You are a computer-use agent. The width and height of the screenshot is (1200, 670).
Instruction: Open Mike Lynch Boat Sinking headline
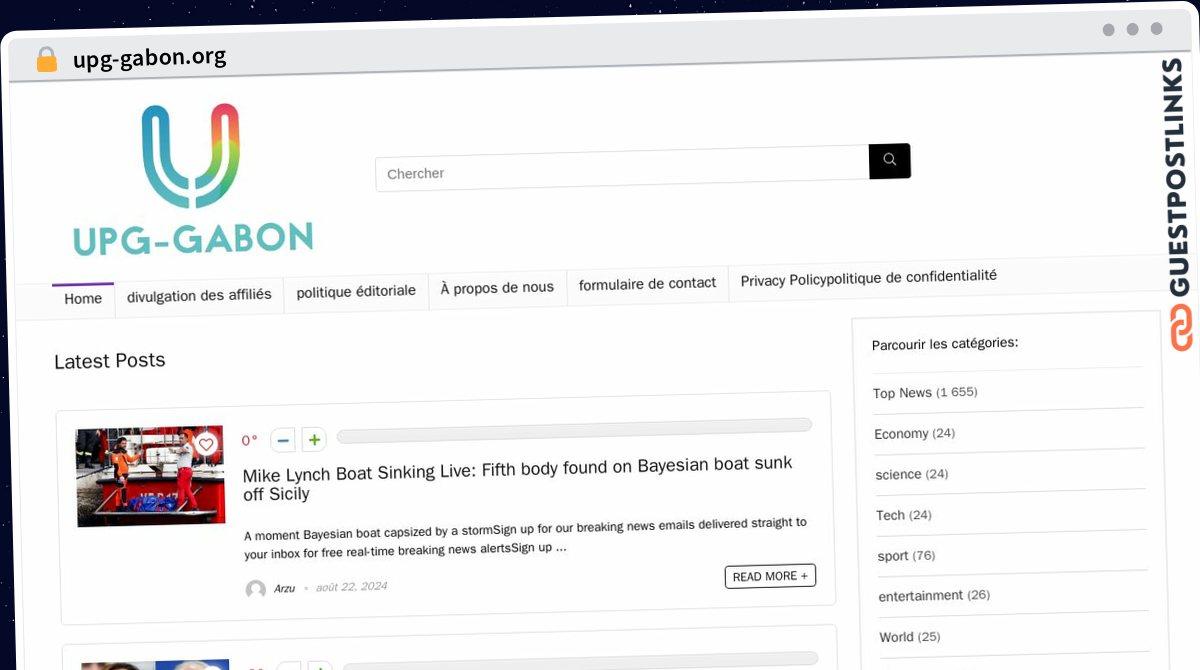[518, 478]
